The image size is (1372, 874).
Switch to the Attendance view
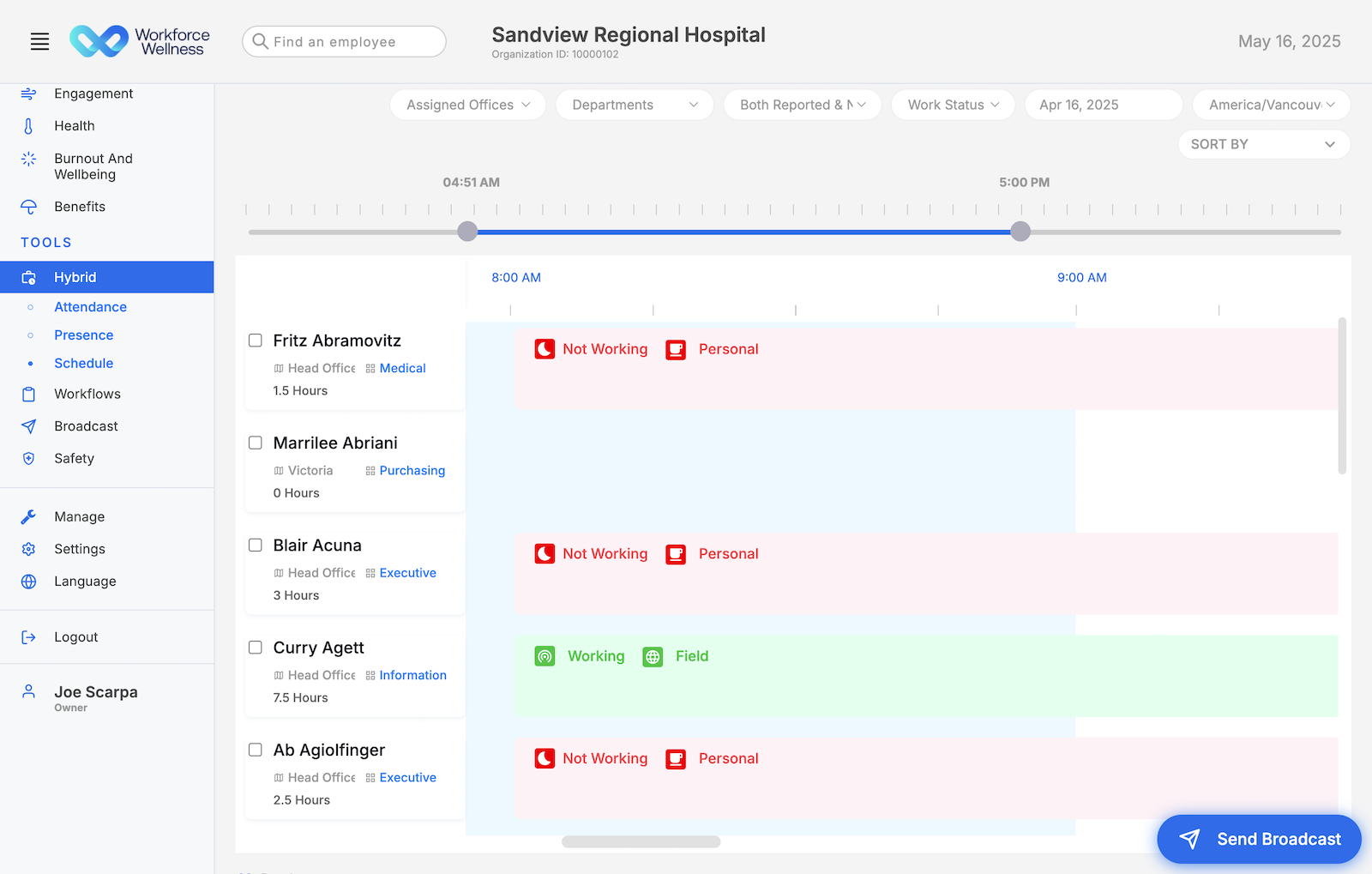[x=90, y=306]
